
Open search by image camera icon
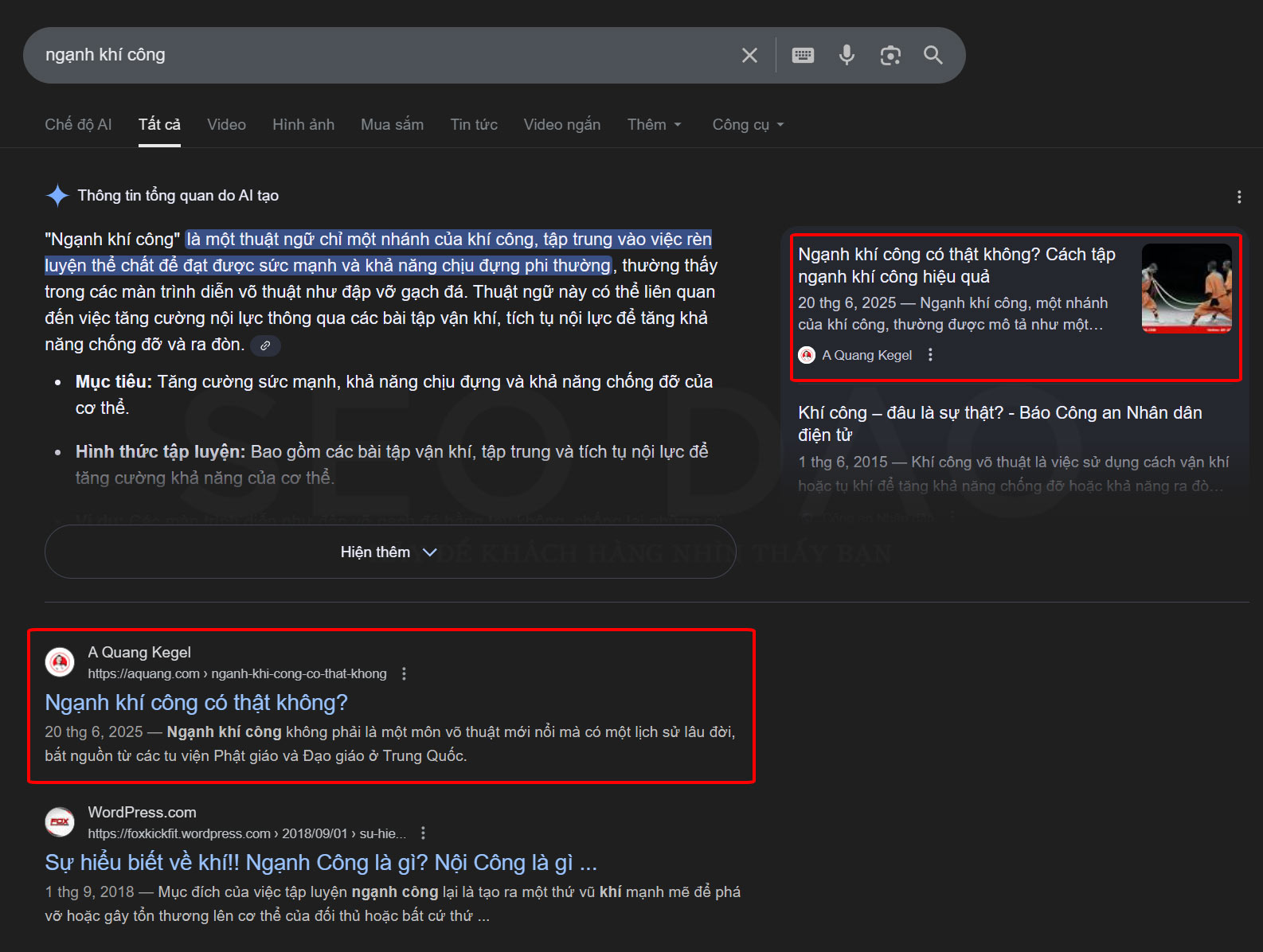890,55
